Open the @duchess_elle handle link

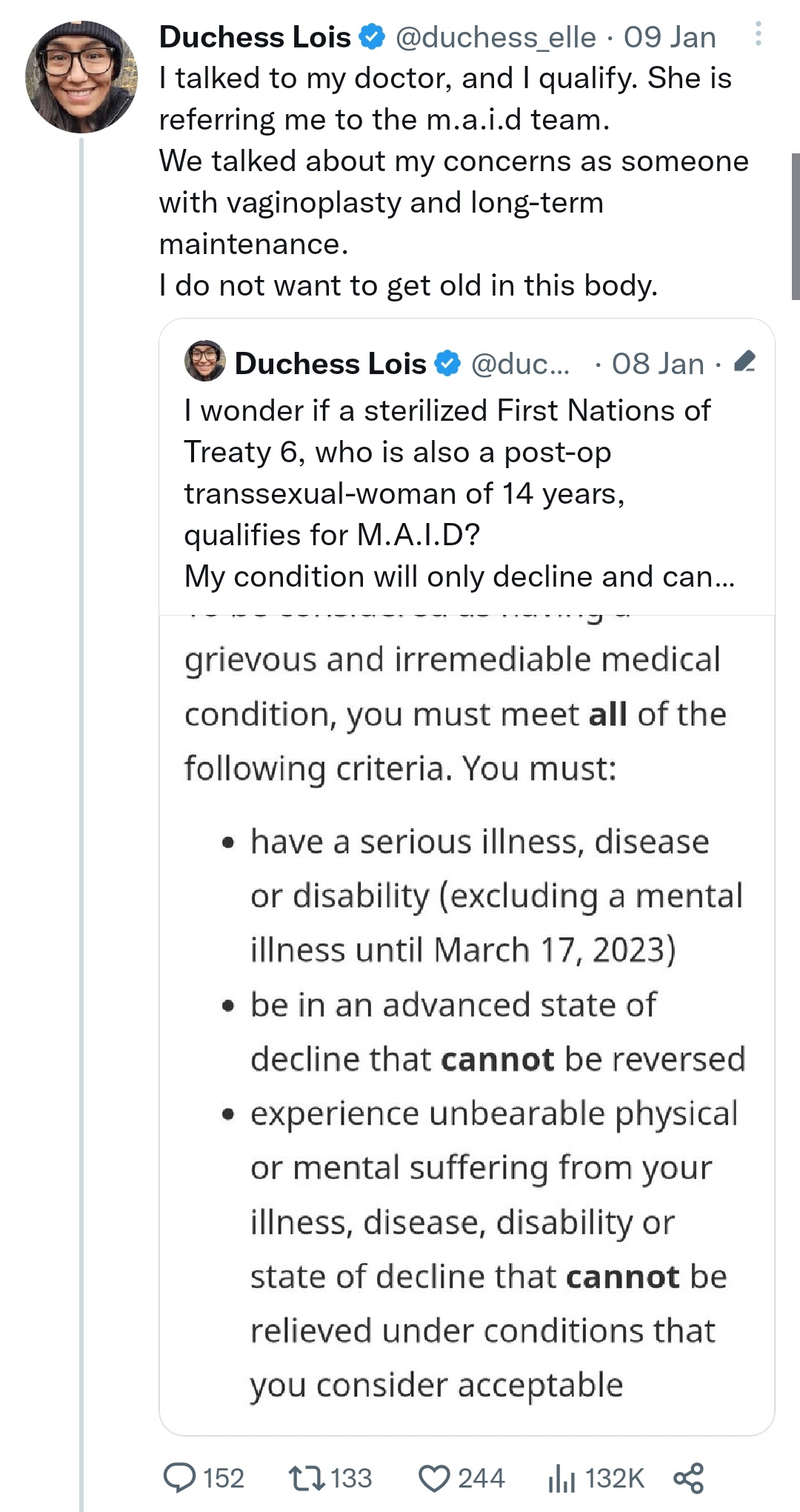click(496, 37)
